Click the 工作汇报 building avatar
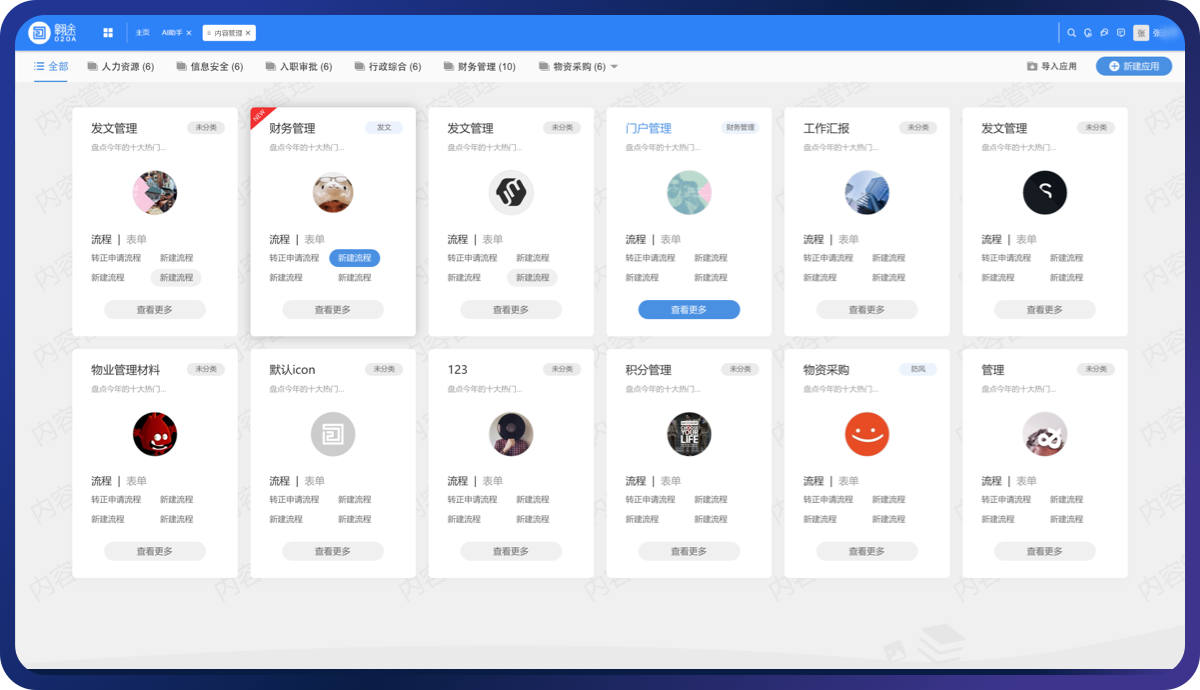The image size is (1200, 690). click(867, 193)
